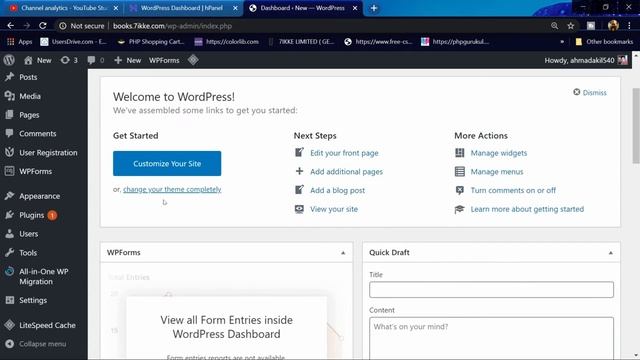The height and width of the screenshot is (360, 640).
Task: Bookmark this page with the star icon
Action: (x=571, y=26)
